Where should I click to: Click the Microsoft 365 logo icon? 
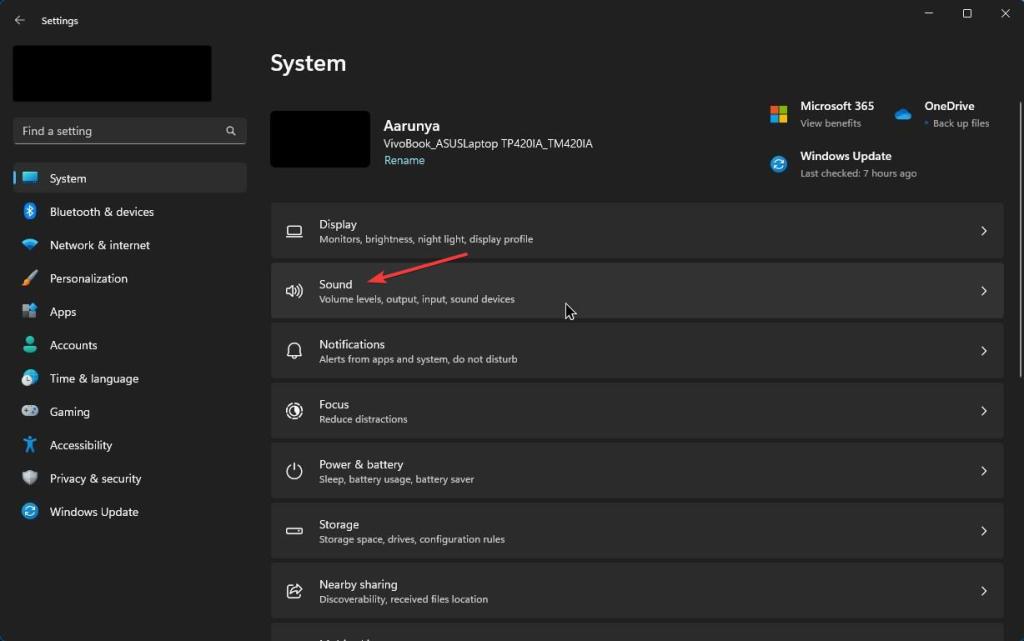click(x=778, y=114)
